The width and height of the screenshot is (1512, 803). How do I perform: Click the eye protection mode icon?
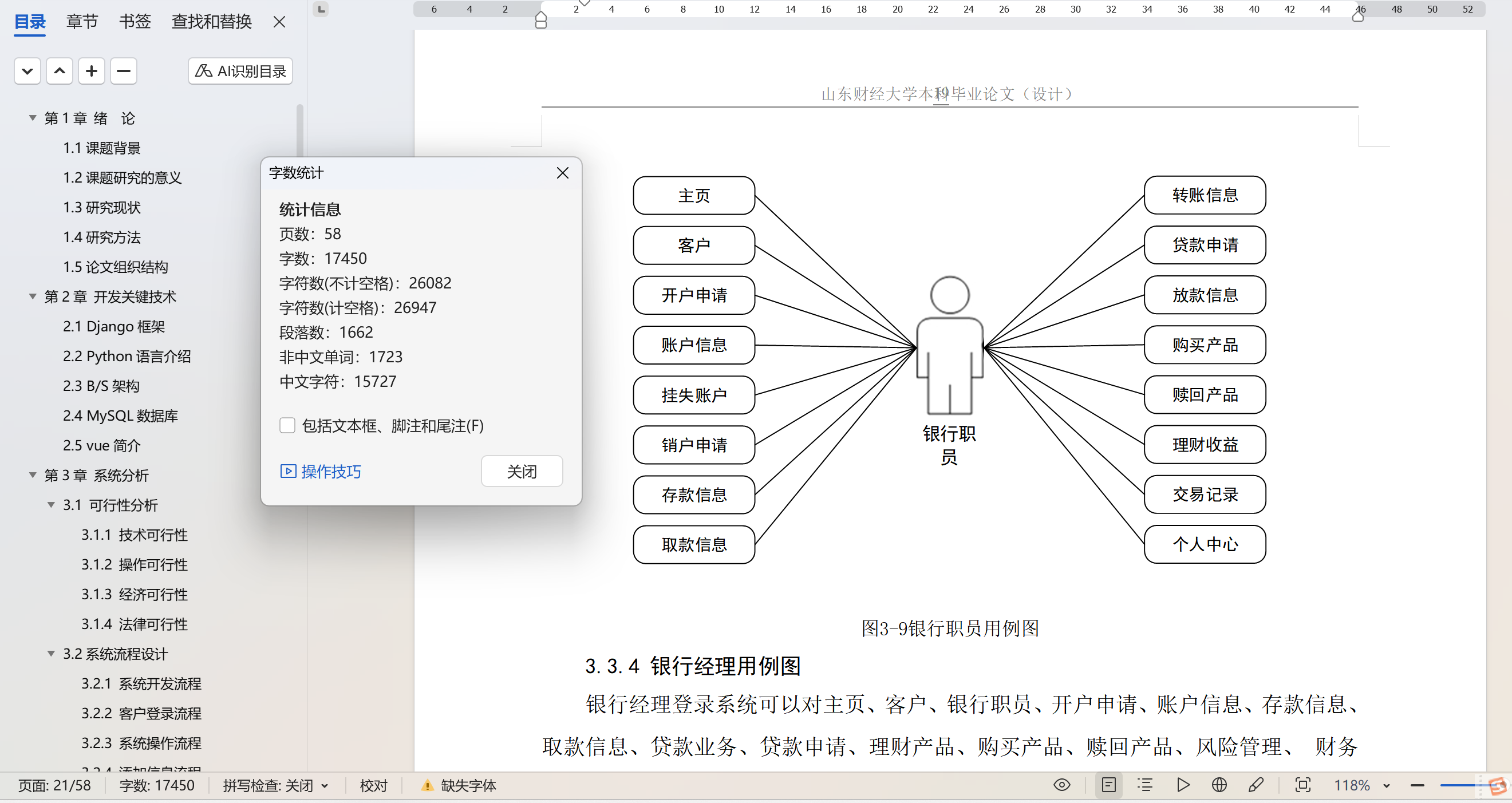coord(1061,785)
